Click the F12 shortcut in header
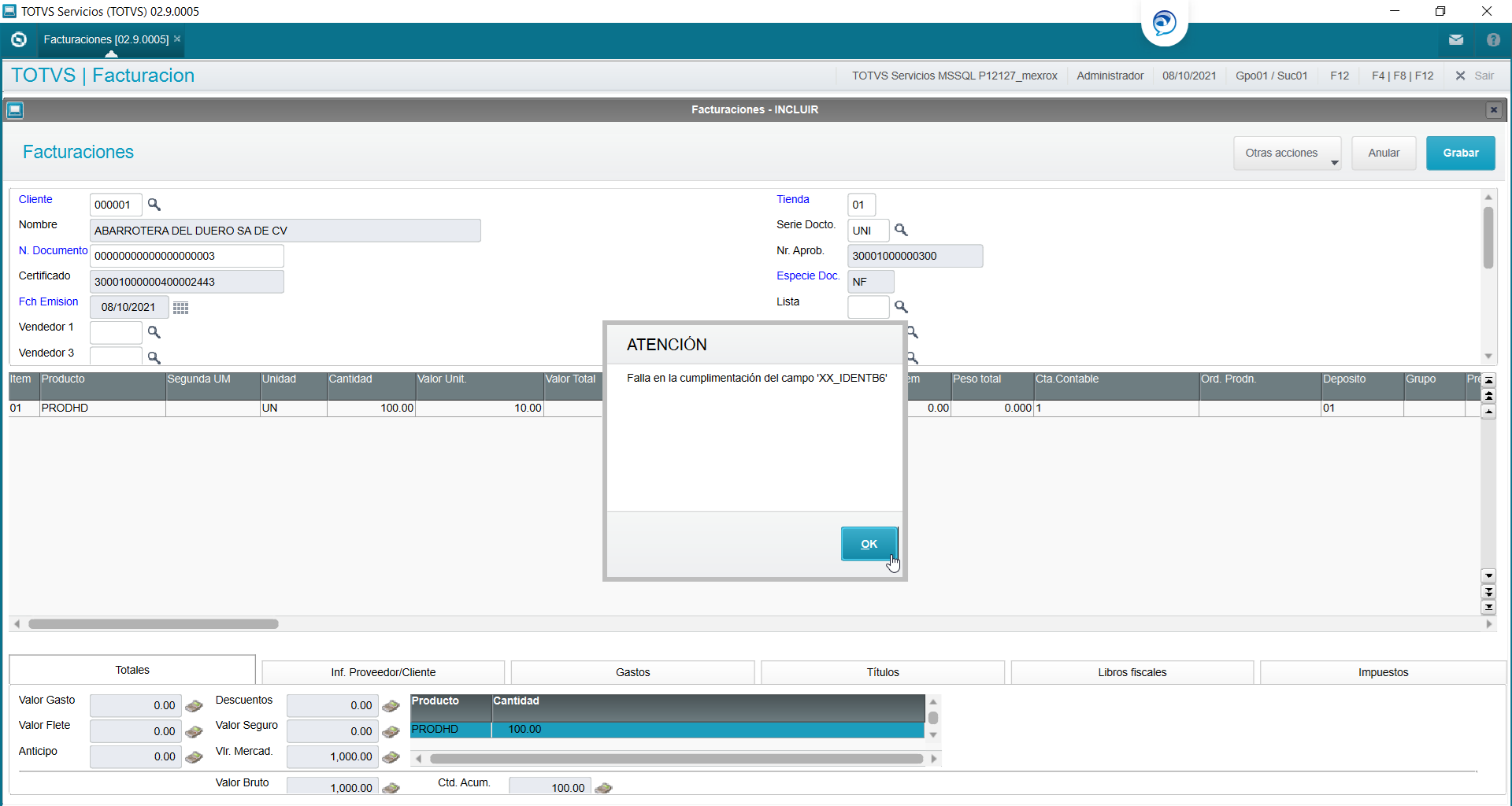 1340,76
